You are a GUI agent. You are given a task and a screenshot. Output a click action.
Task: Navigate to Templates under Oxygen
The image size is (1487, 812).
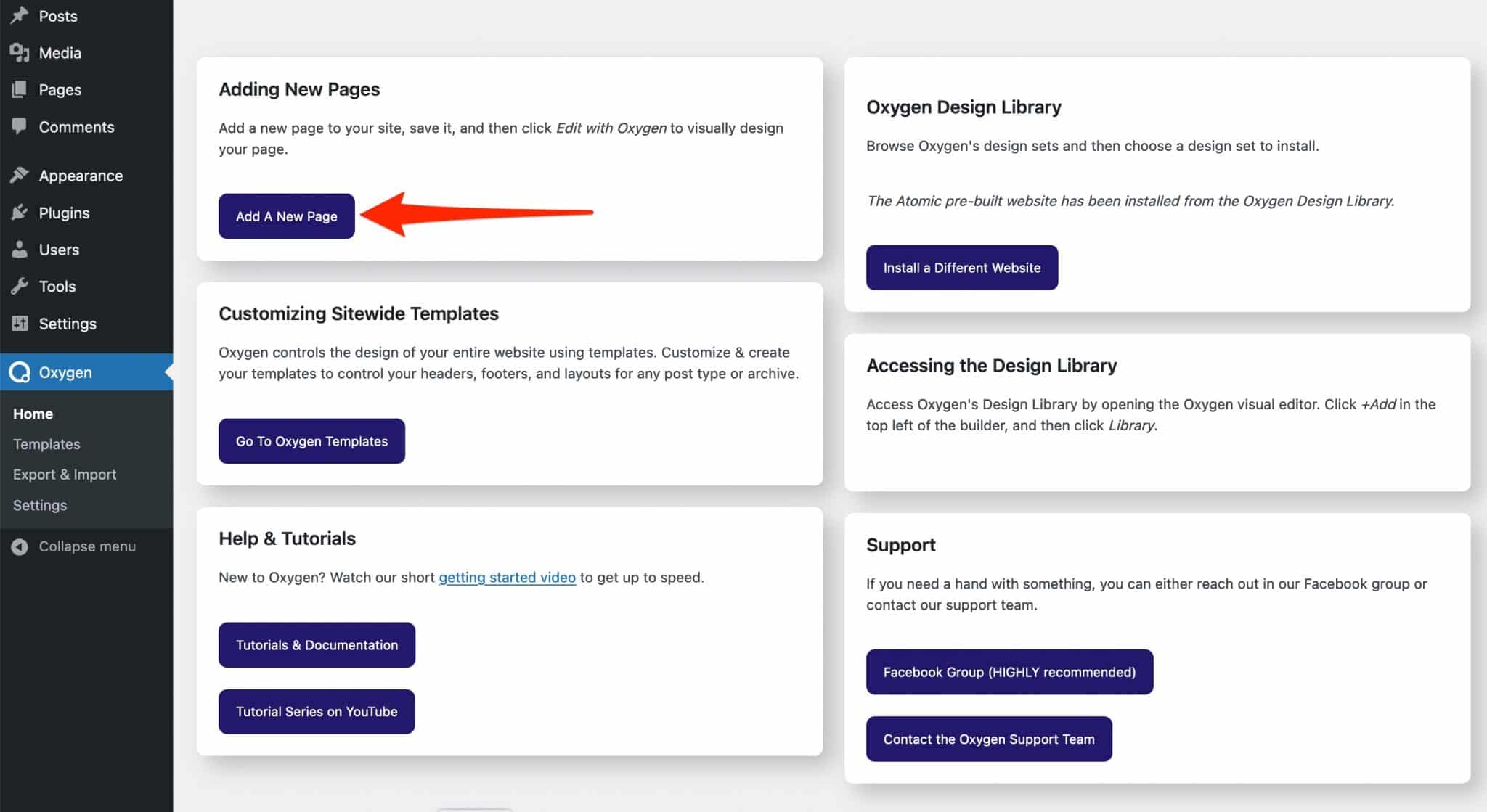pos(46,444)
